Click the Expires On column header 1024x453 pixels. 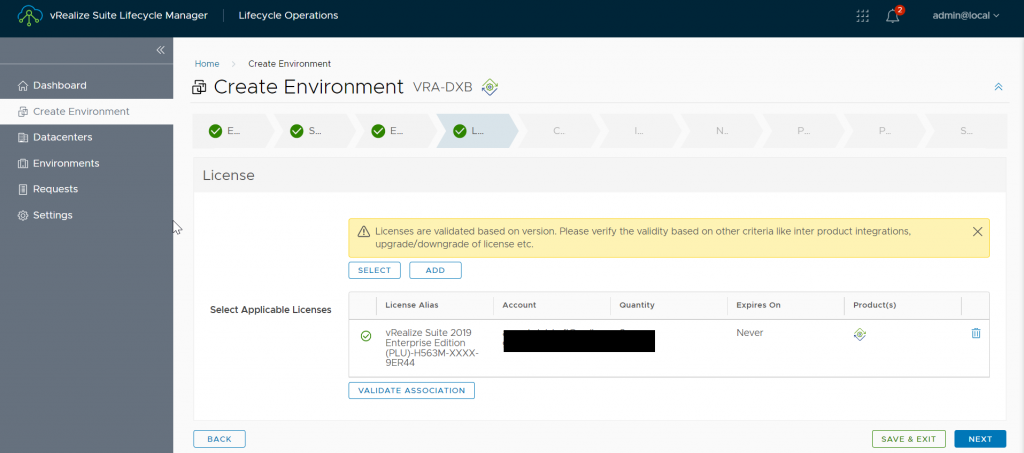point(758,305)
